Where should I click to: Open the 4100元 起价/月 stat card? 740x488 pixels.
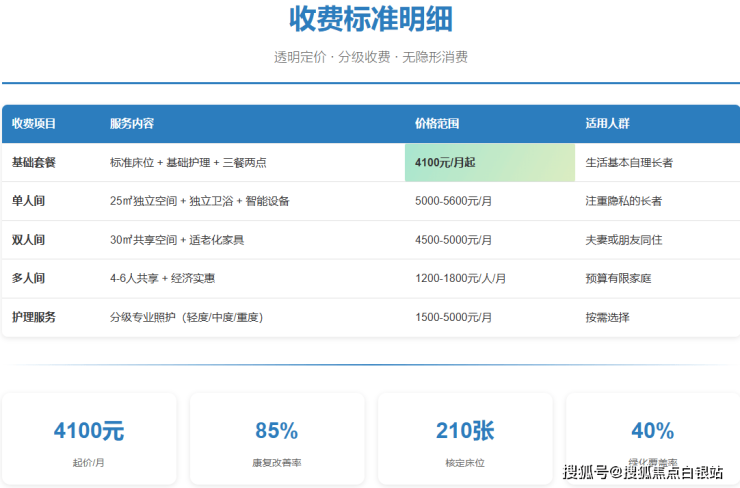coord(89,439)
